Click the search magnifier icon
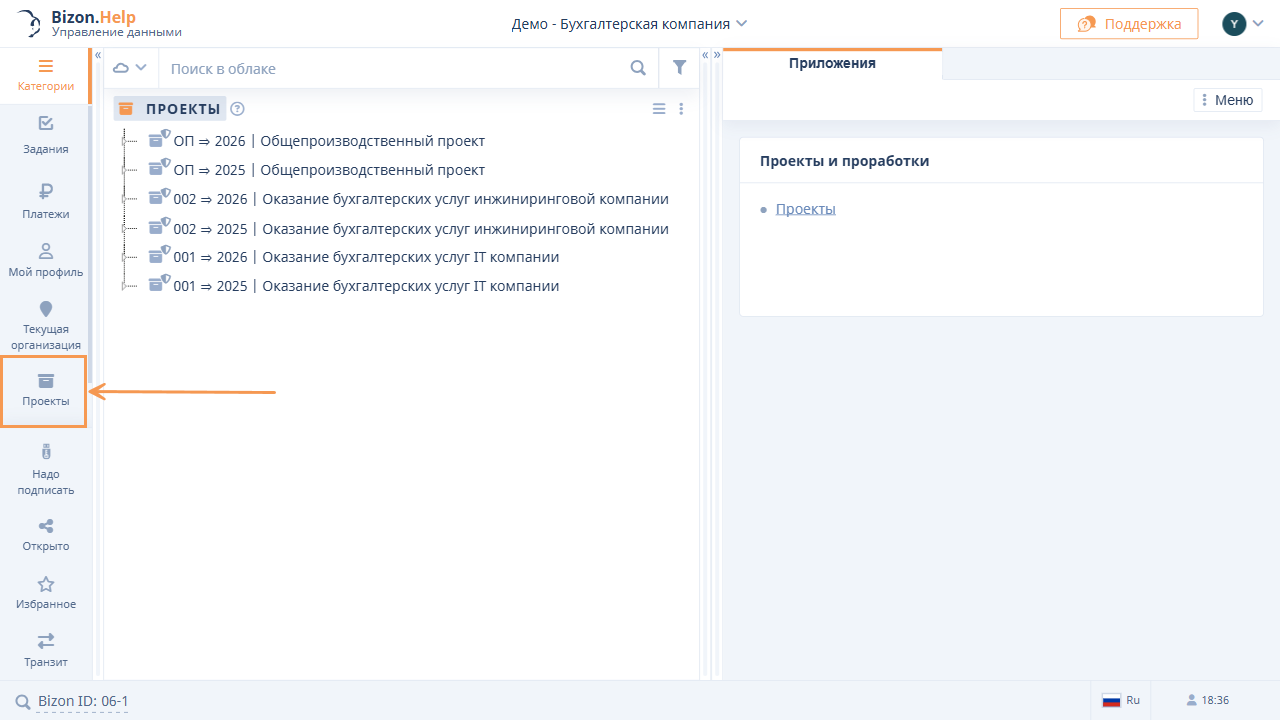 [638, 68]
